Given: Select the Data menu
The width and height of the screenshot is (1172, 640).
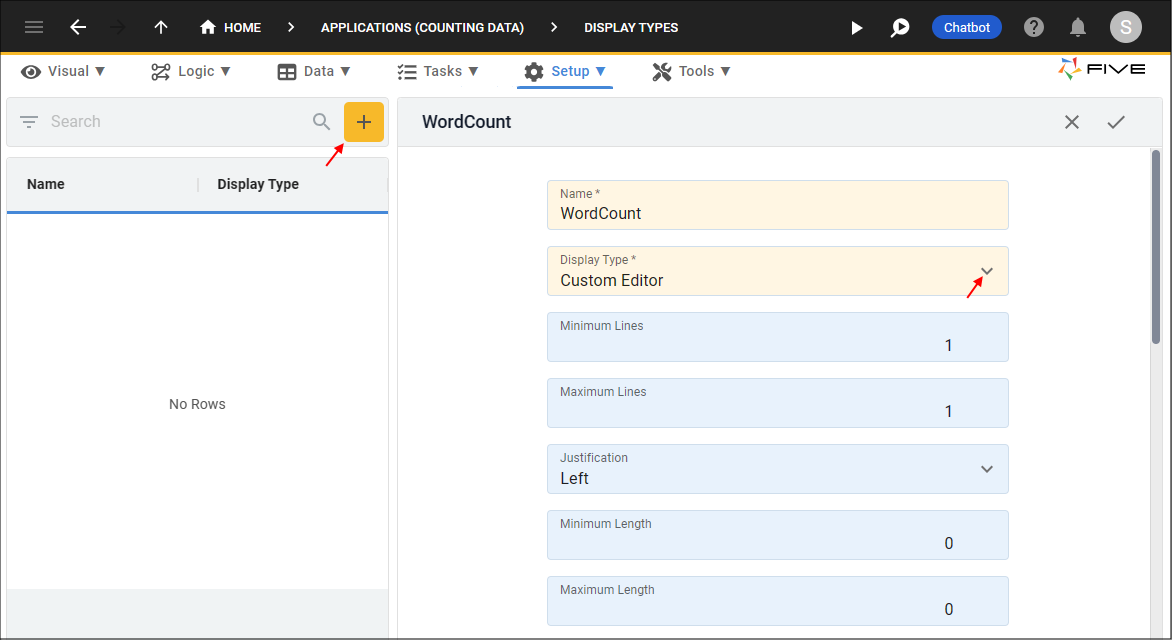Looking at the screenshot, I should coord(314,71).
